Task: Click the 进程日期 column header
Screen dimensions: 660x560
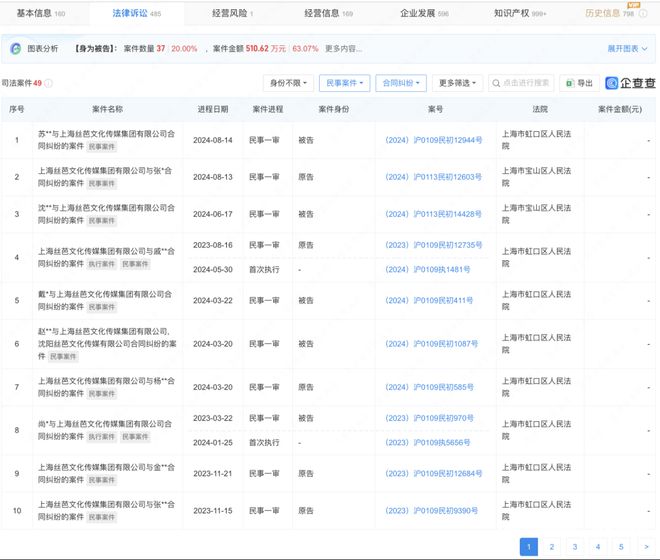Action: 213,109
